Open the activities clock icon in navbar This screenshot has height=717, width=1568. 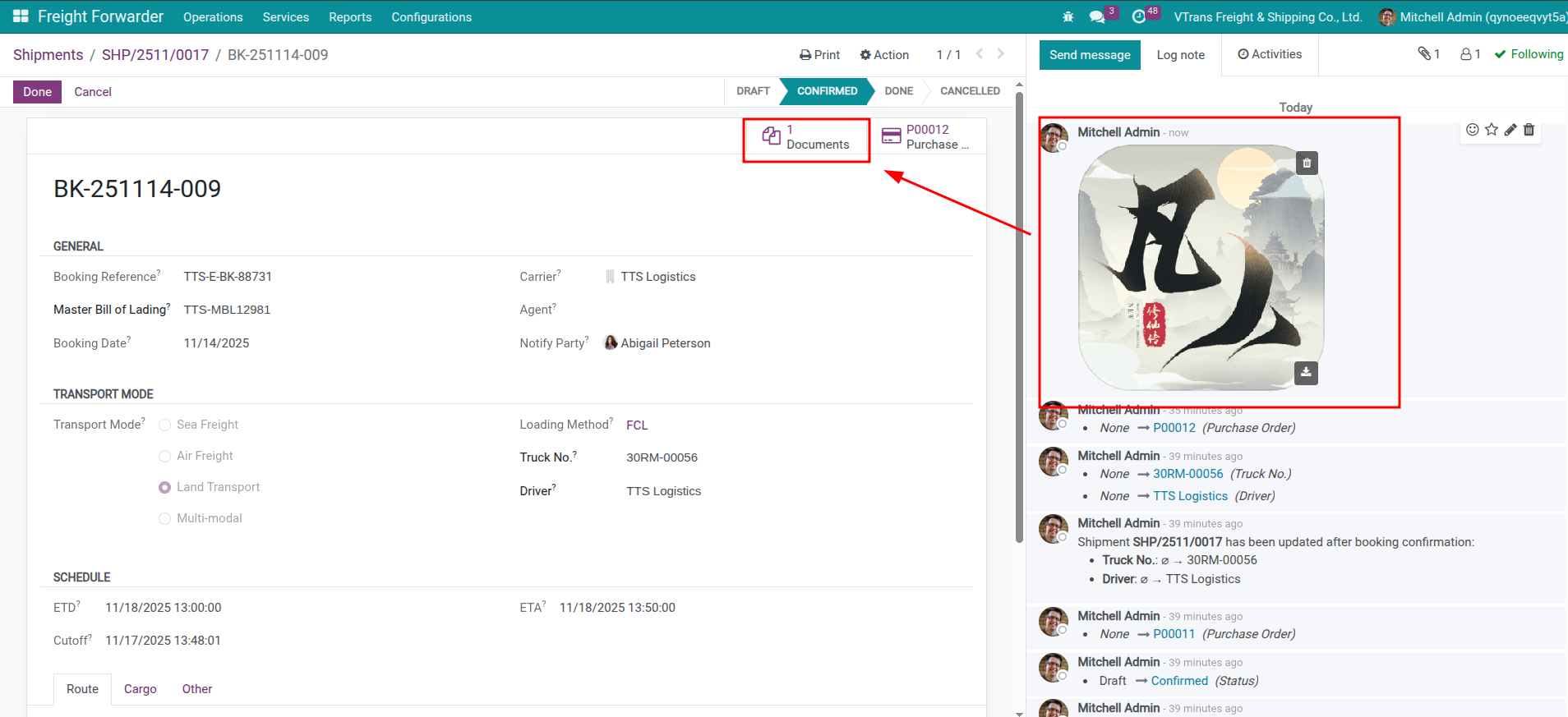(x=1139, y=17)
